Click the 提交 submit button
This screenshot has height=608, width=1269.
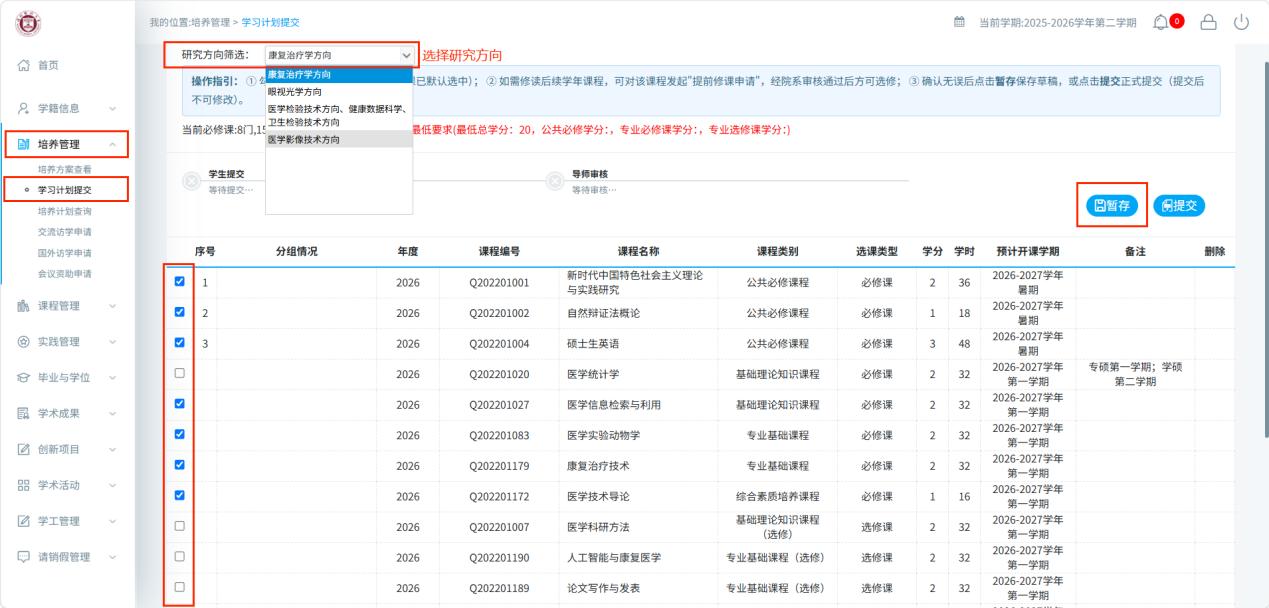(1179, 205)
